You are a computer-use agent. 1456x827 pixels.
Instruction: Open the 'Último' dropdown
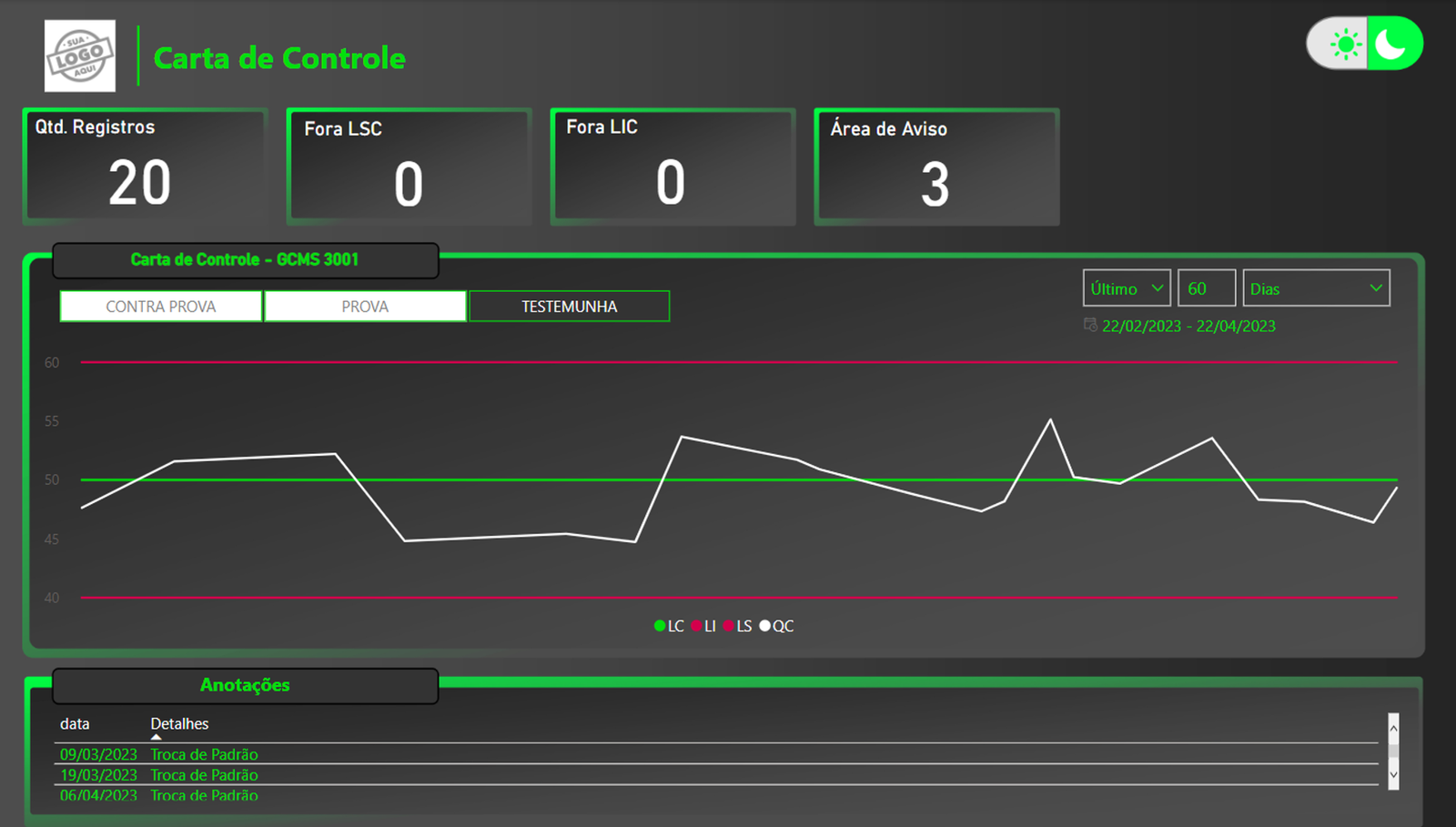1126,287
